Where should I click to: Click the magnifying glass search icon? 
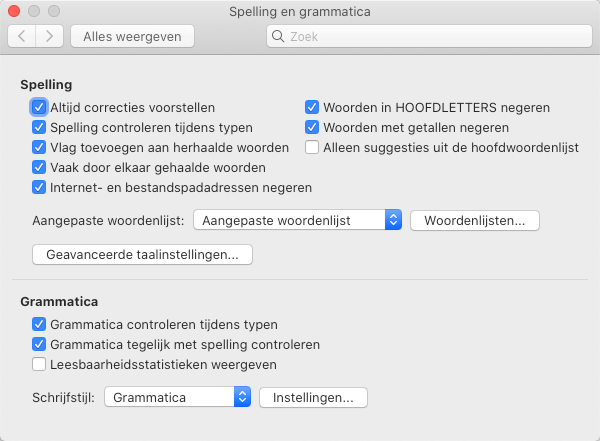[x=278, y=36]
